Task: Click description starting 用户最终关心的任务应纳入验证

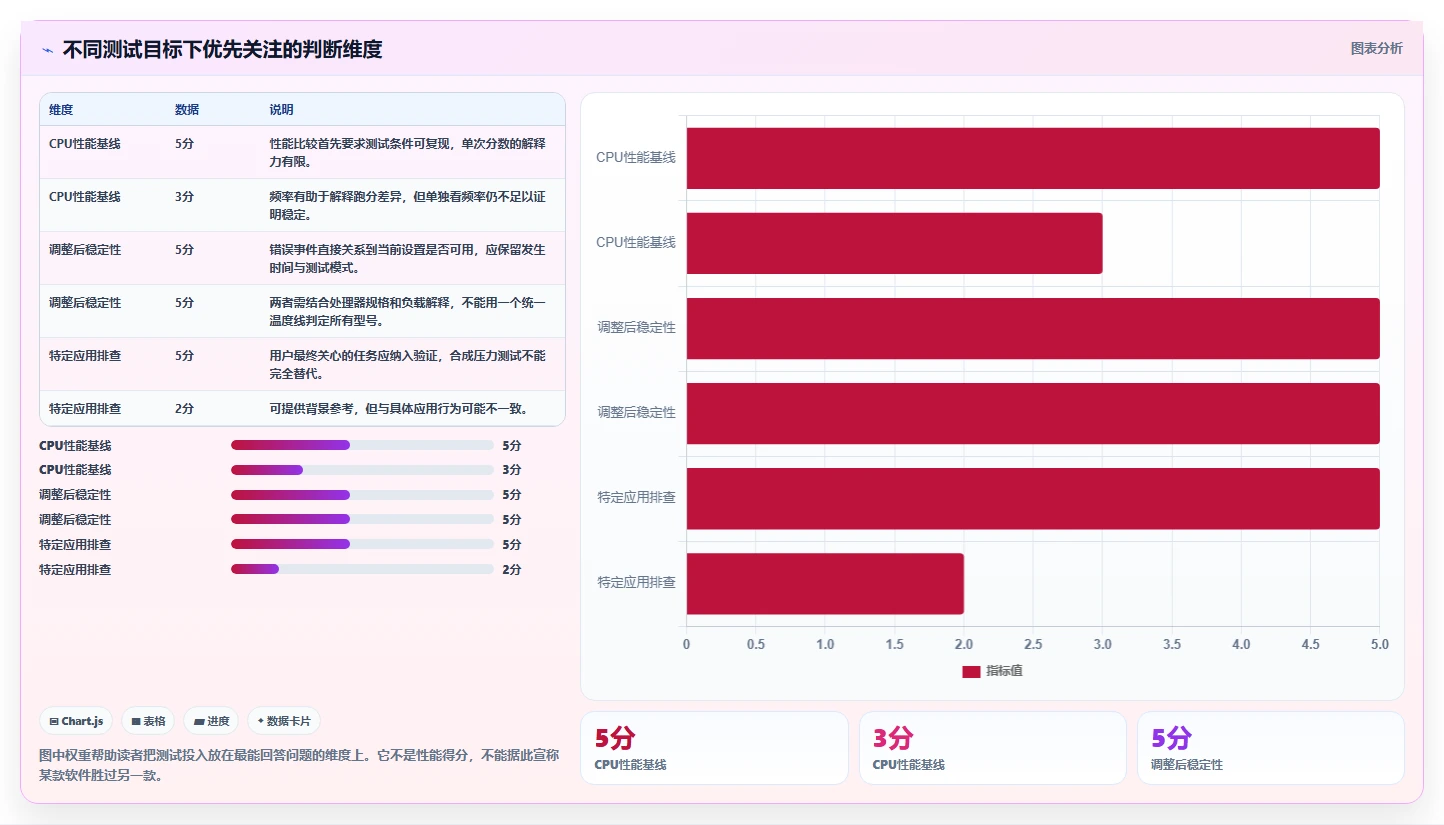Action: [408, 365]
